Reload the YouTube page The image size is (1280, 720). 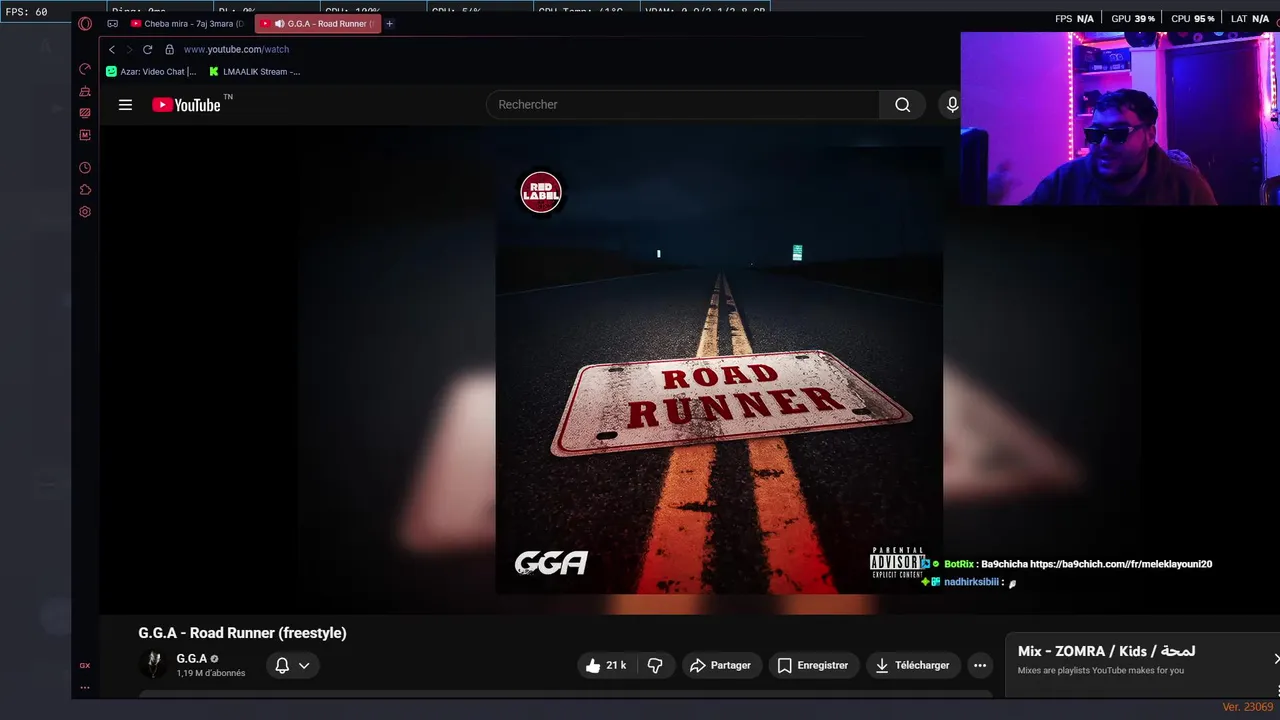pos(148,49)
